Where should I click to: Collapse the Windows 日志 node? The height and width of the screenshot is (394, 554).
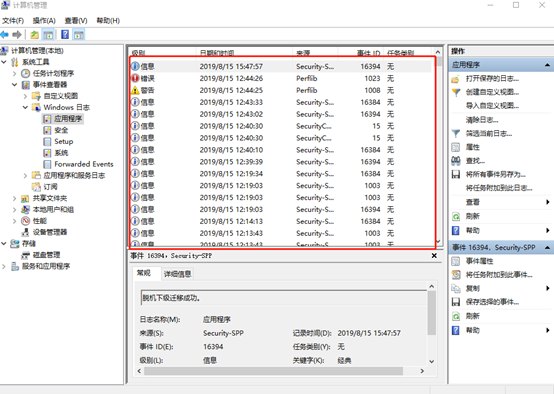(25, 107)
